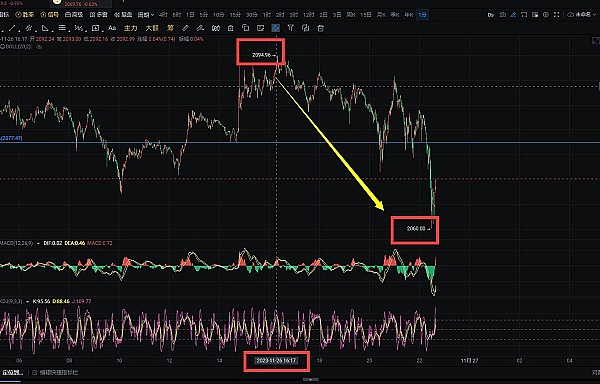Click the trash icon to delete drawings
Image resolution: width=600 pixels, height=384 pixels.
click(x=321, y=28)
